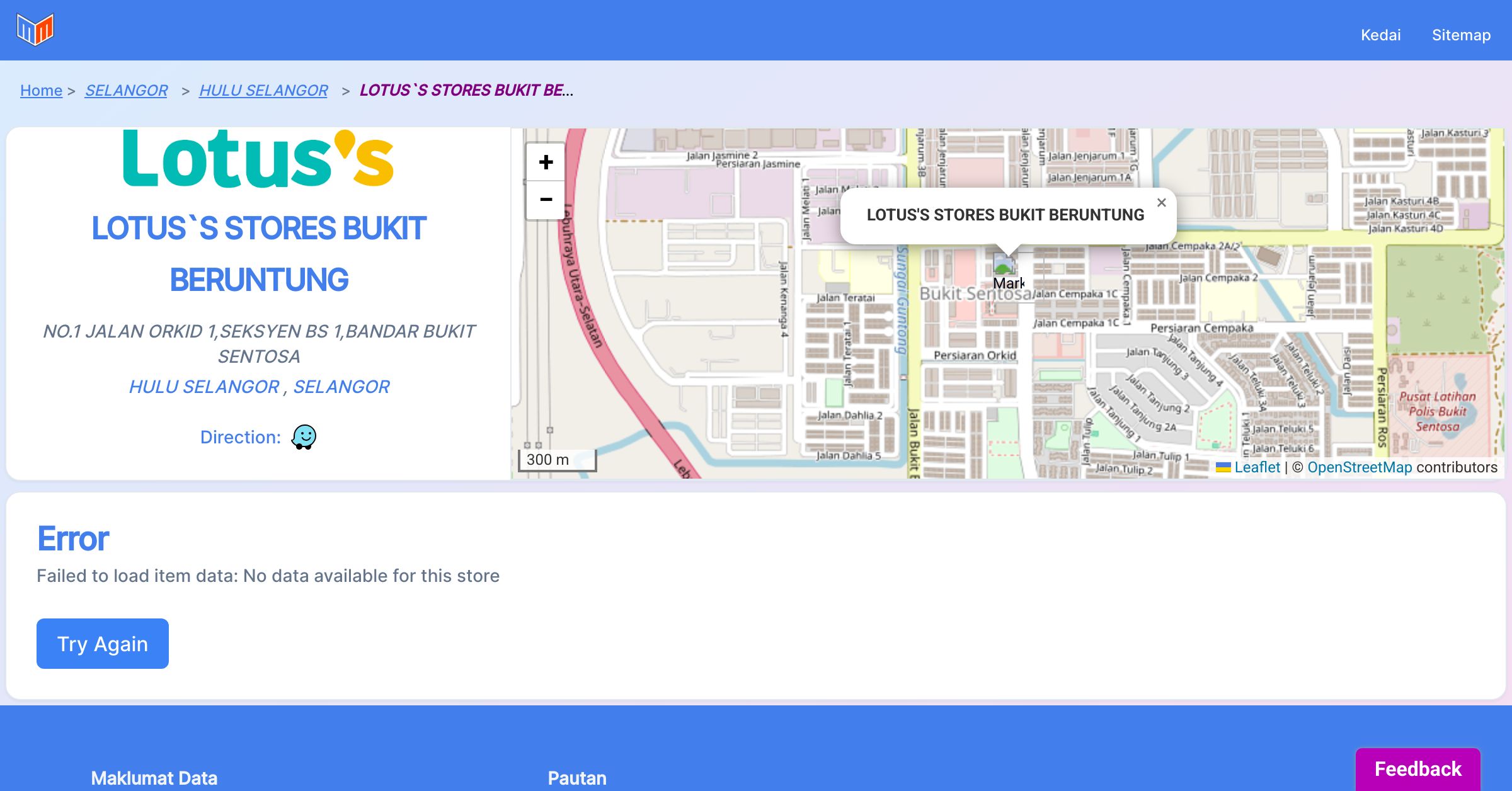This screenshot has height=791, width=1512.
Task: Go to Home breadcrumb link
Action: (x=41, y=91)
